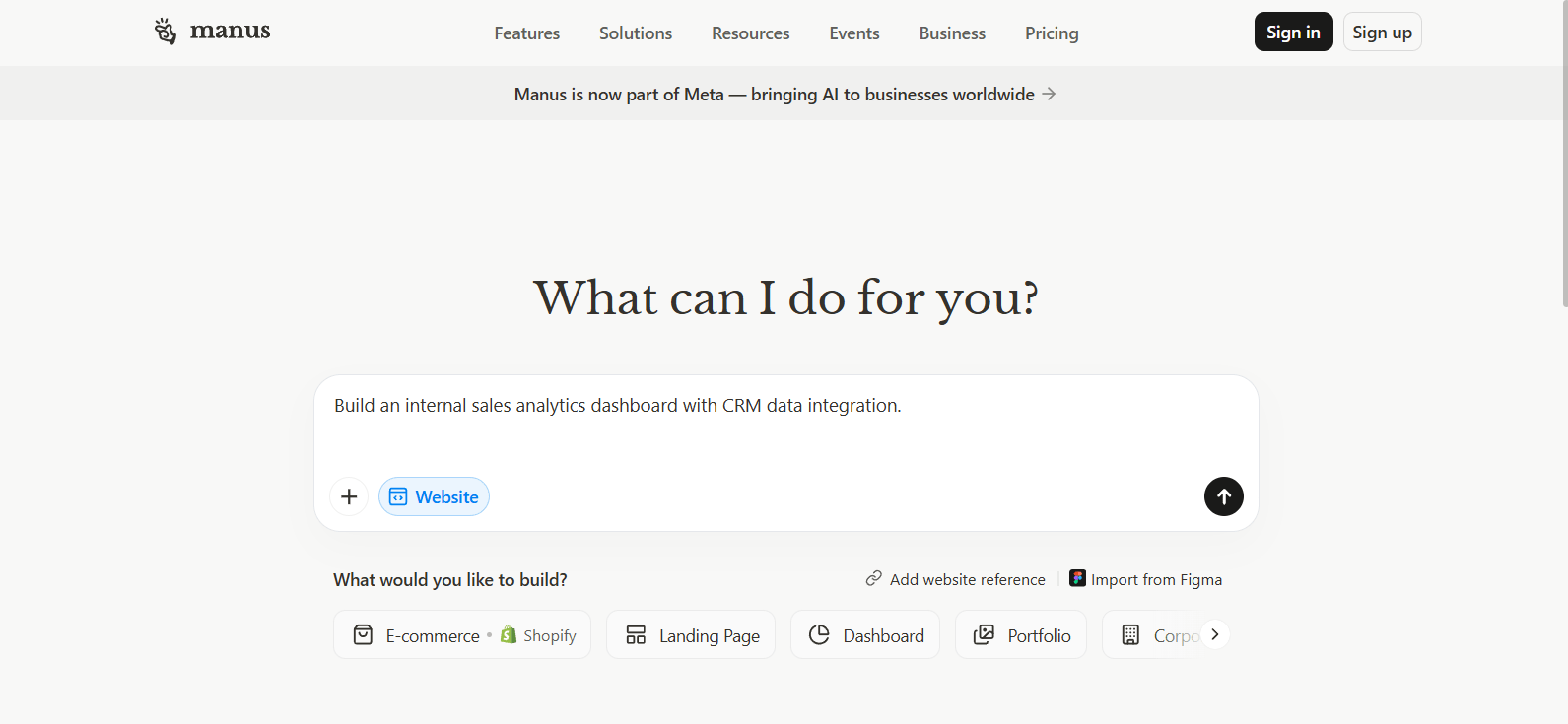Click the link icon beside Add website reference
This screenshot has height=724, width=1568.
tap(873, 579)
